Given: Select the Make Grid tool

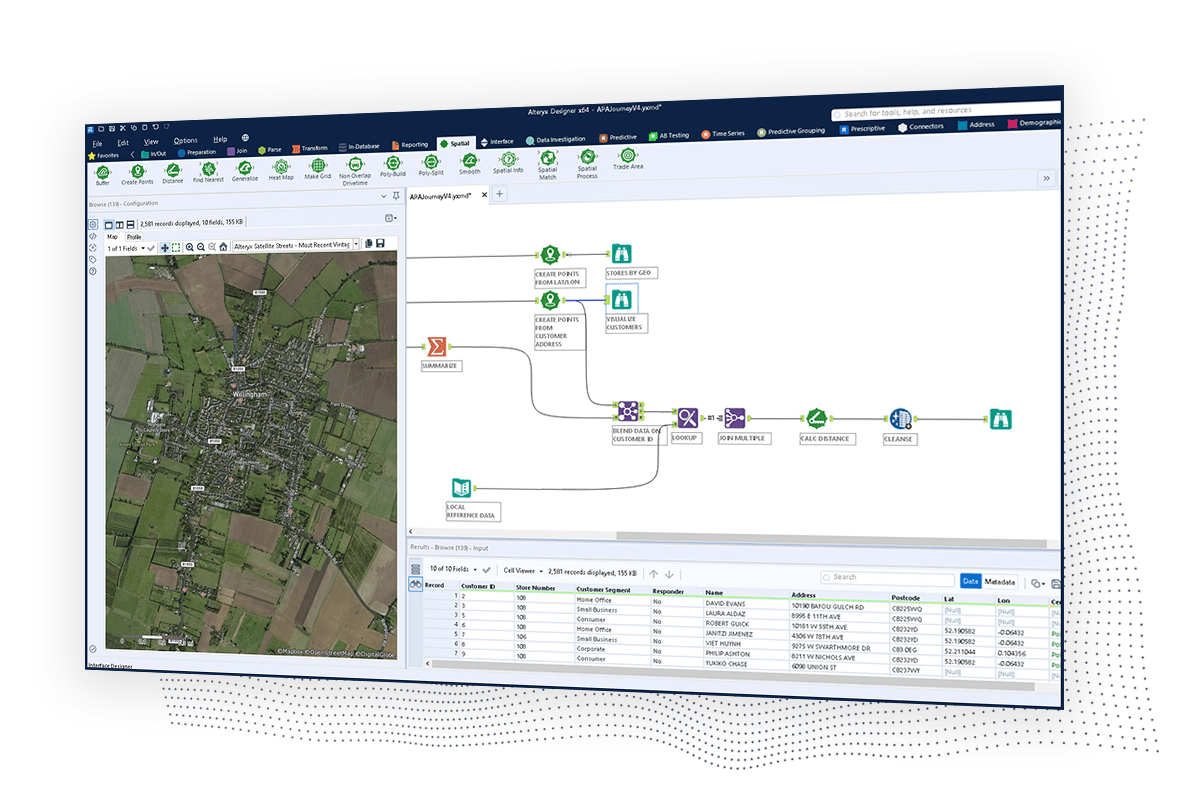Looking at the screenshot, I should point(317,169).
